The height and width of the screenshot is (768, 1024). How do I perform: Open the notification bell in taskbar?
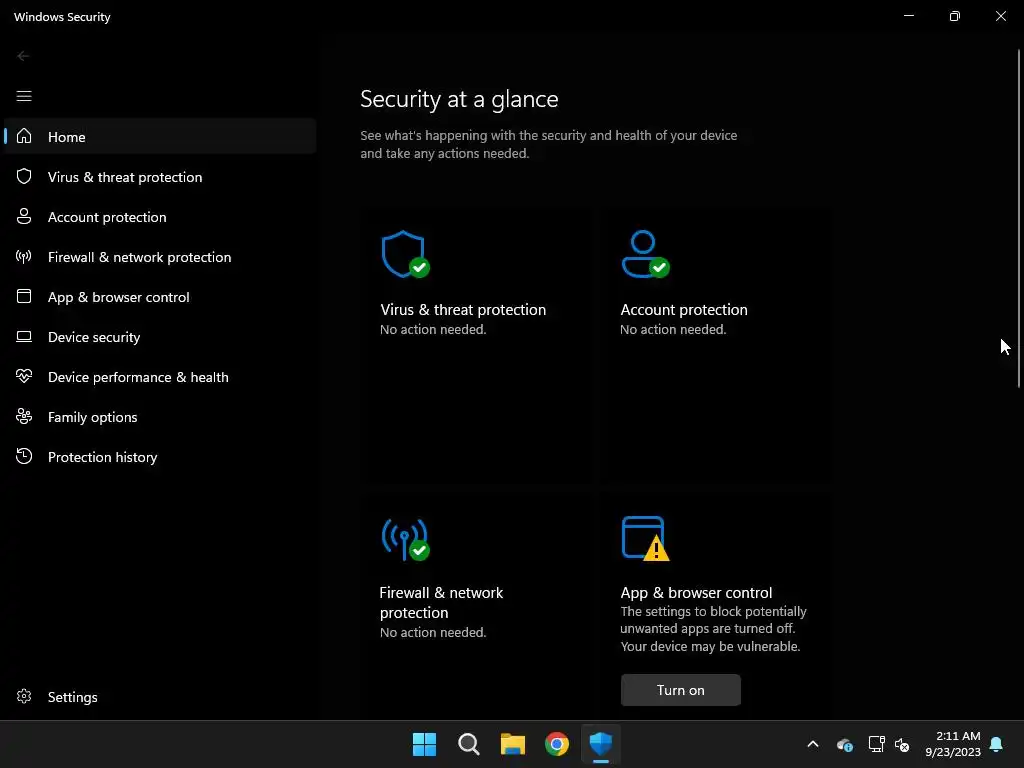point(997,744)
